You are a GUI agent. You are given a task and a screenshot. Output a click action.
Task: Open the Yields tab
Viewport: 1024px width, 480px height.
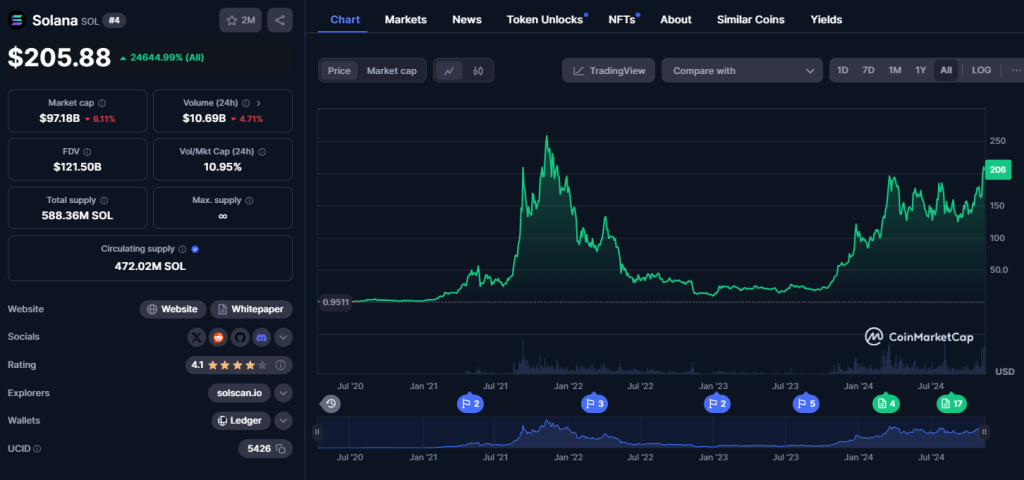[826, 20]
